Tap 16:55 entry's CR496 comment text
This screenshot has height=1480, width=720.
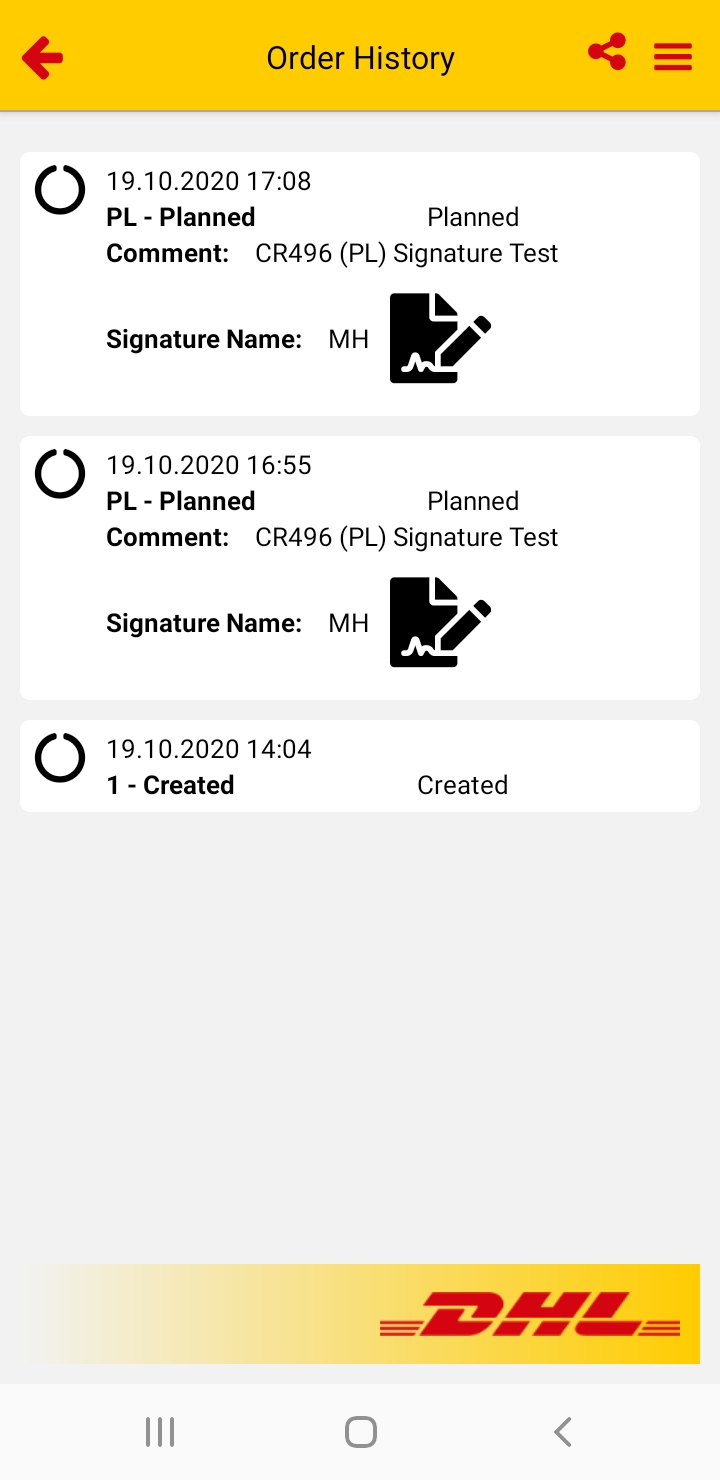click(406, 537)
